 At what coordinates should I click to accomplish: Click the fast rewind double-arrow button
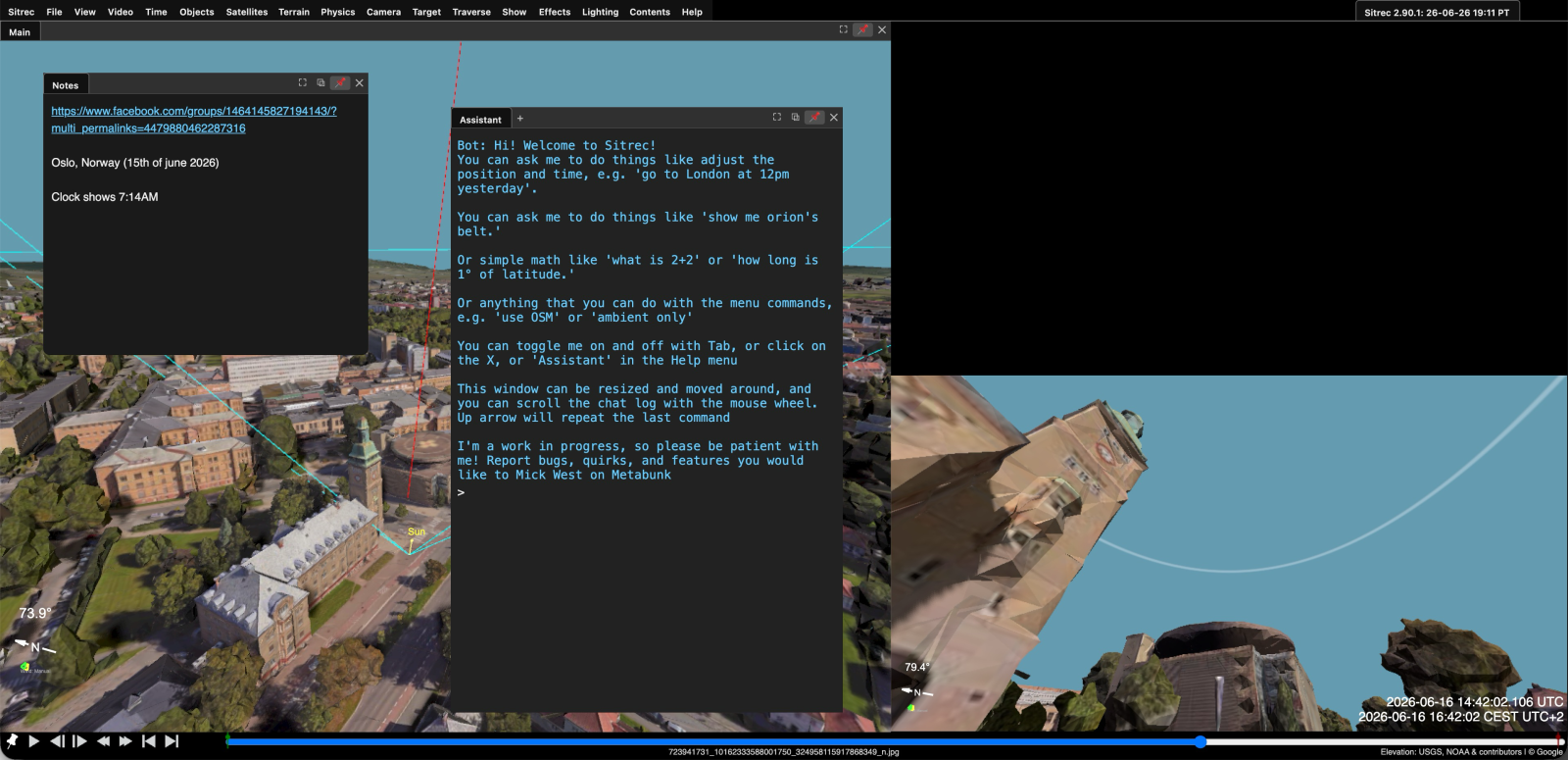click(x=103, y=741)
